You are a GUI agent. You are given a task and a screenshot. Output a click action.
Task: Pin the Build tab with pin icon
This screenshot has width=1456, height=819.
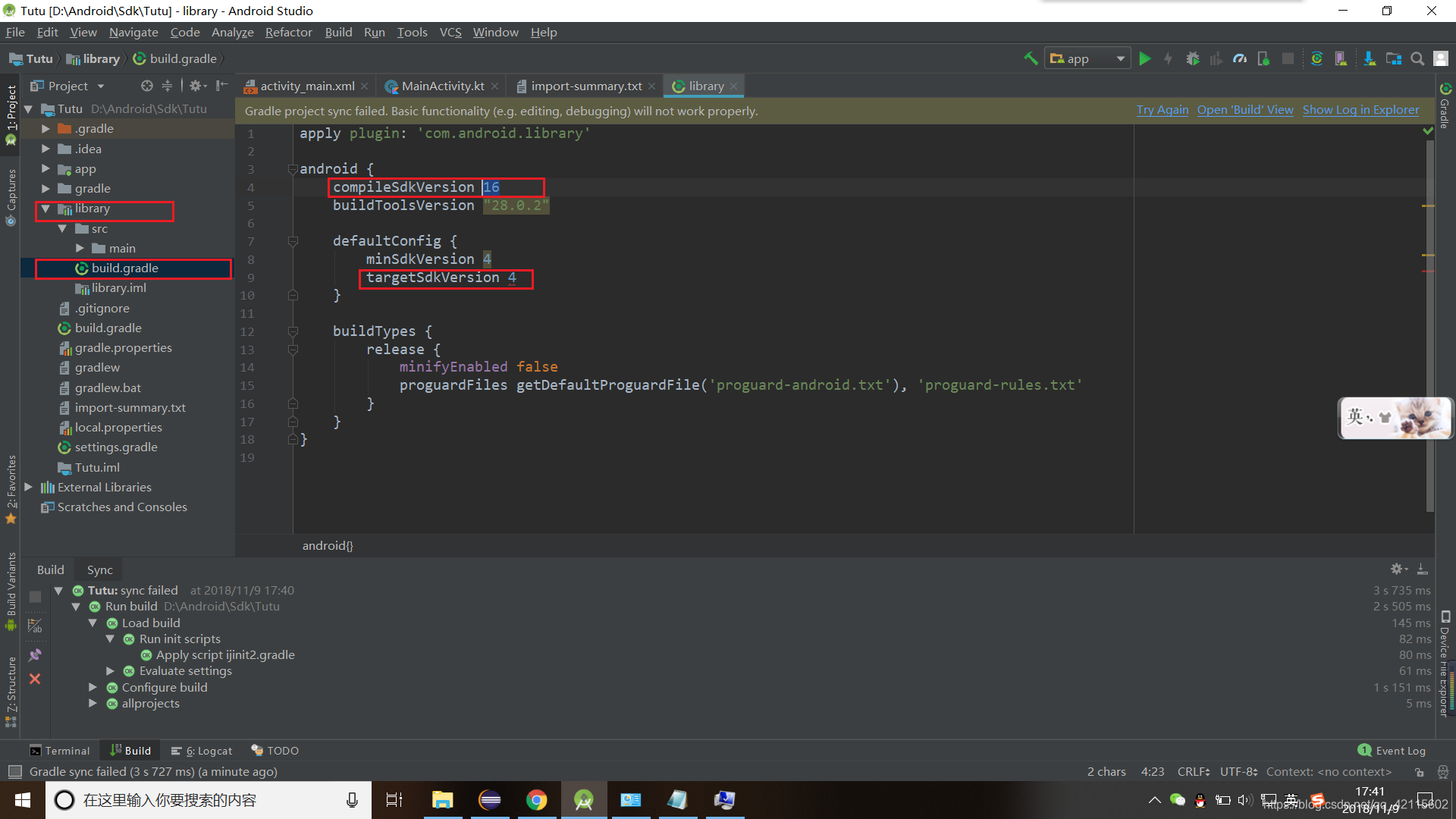point(35,654)
